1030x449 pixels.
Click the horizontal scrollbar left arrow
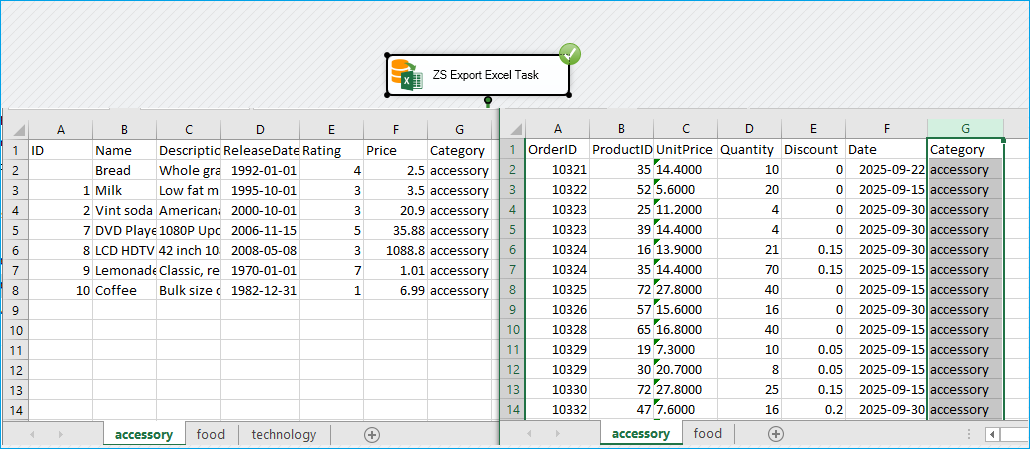992,434
